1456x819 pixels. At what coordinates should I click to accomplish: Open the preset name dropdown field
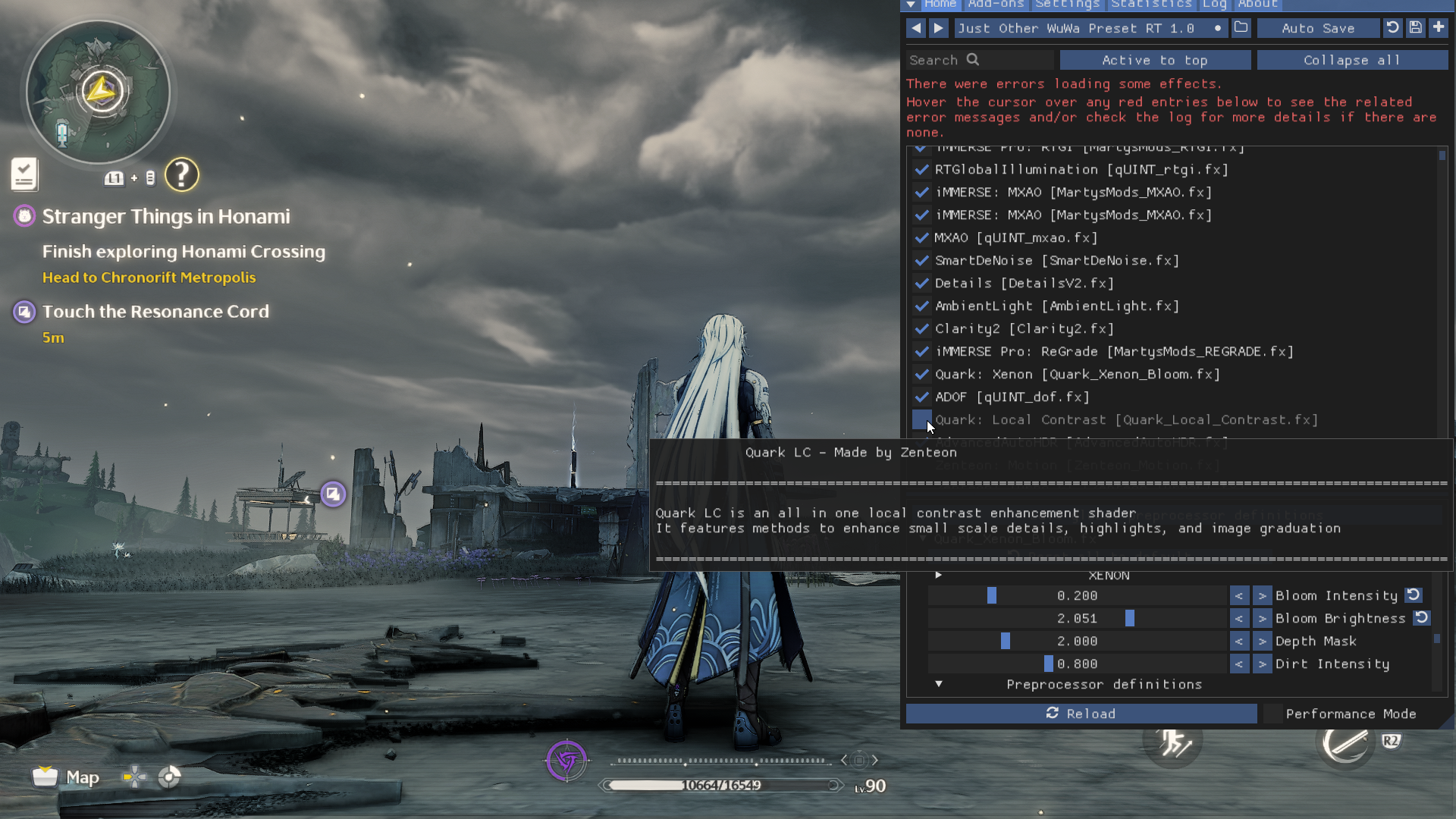click(x=1090, y=28)
